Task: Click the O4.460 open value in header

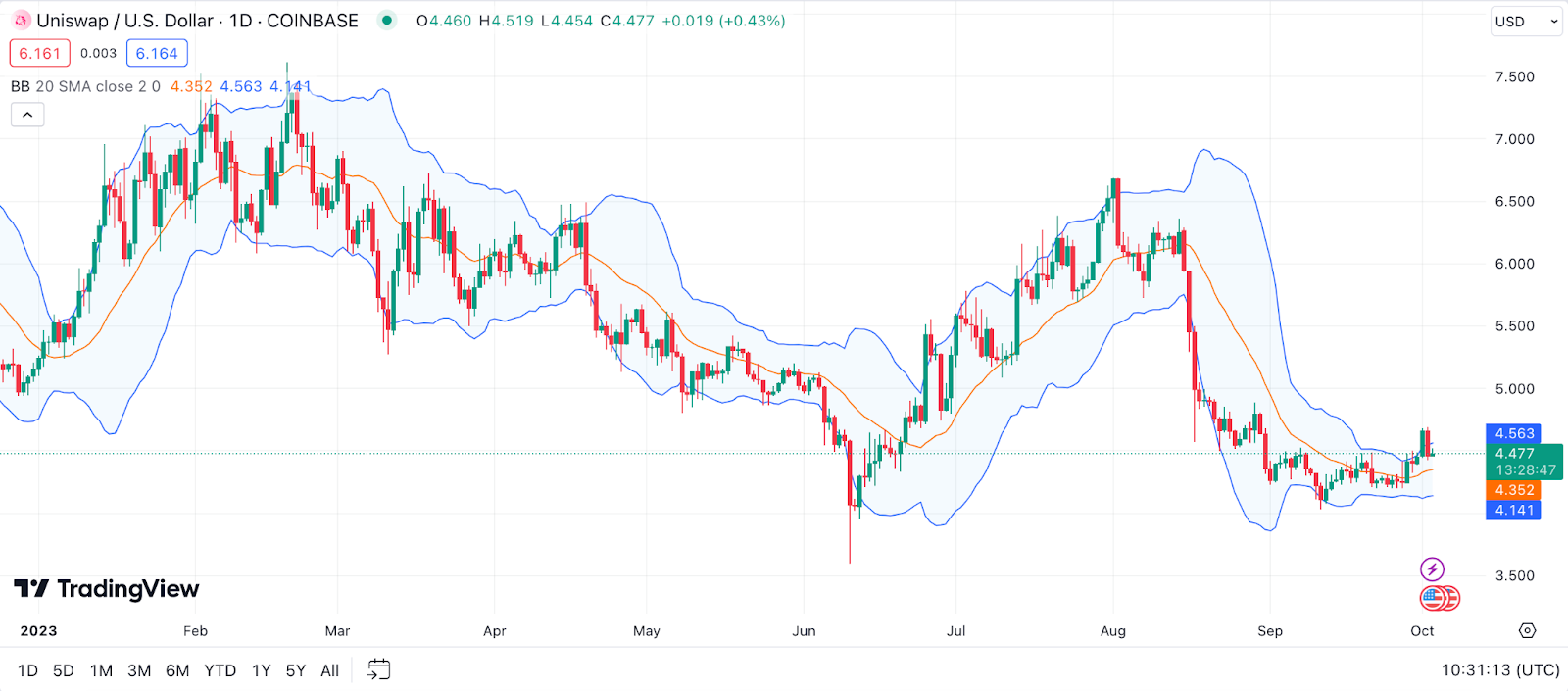Action: [444, 21]
